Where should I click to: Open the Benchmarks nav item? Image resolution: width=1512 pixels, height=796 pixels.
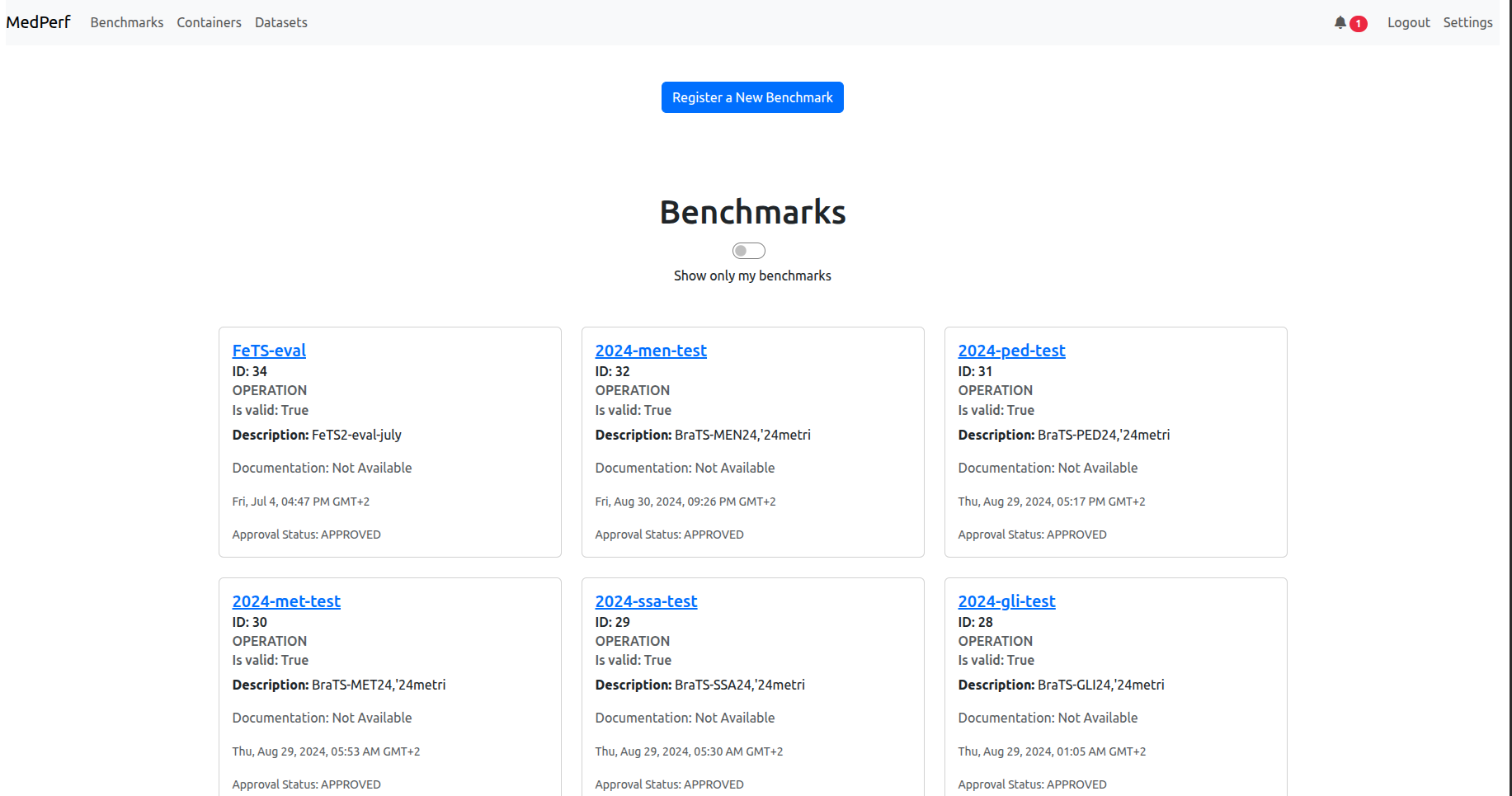click(127, 22)
